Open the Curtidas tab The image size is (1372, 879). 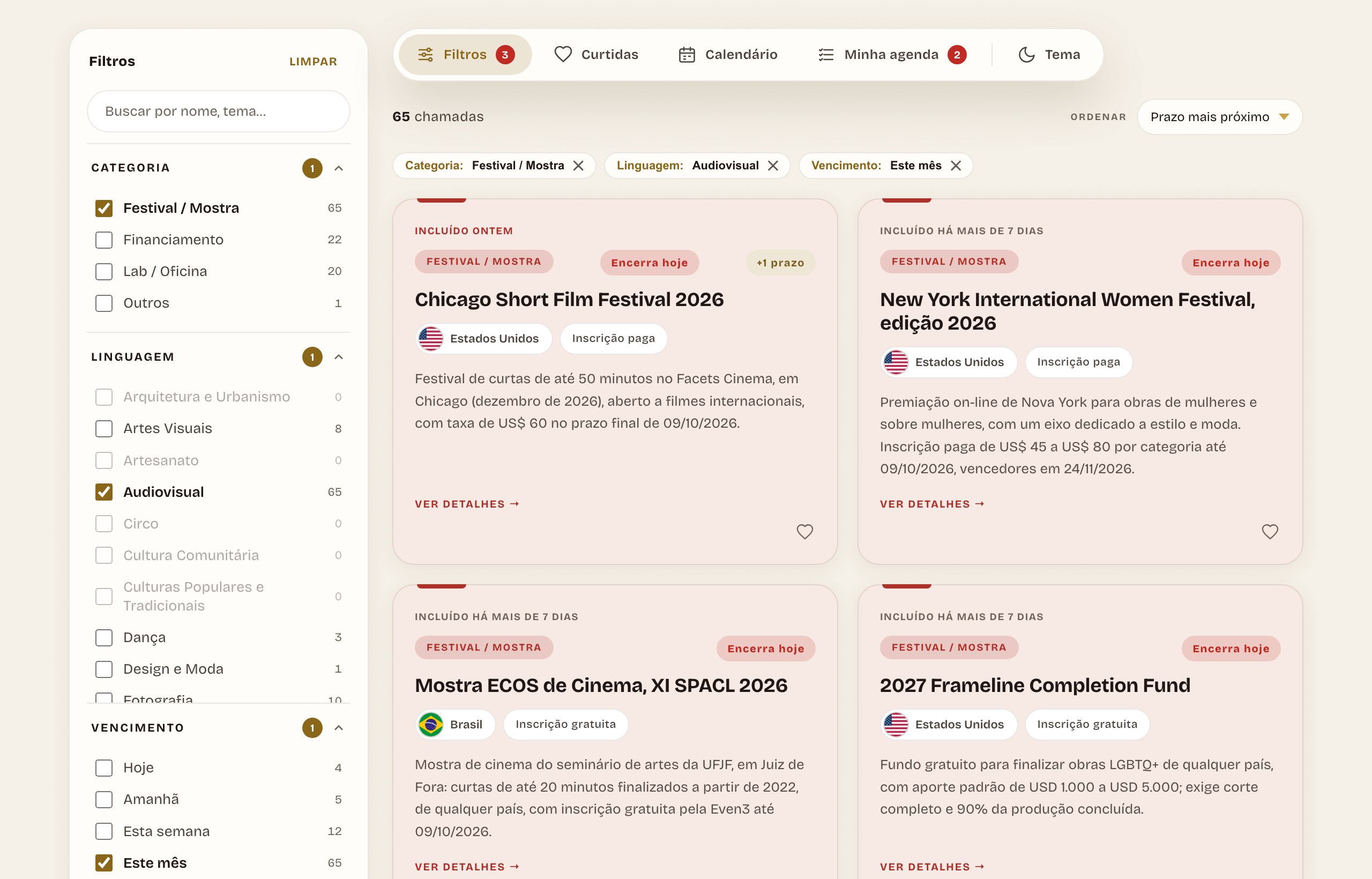pyautogui.click(x=596, y=55)
